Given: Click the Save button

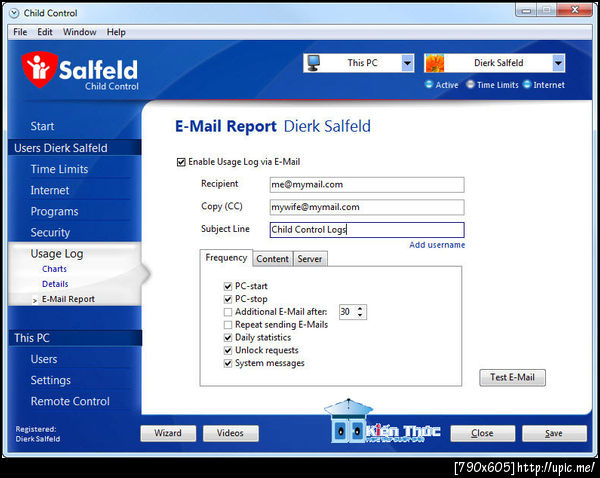Looking at the screenshot, I should (554, 433).
